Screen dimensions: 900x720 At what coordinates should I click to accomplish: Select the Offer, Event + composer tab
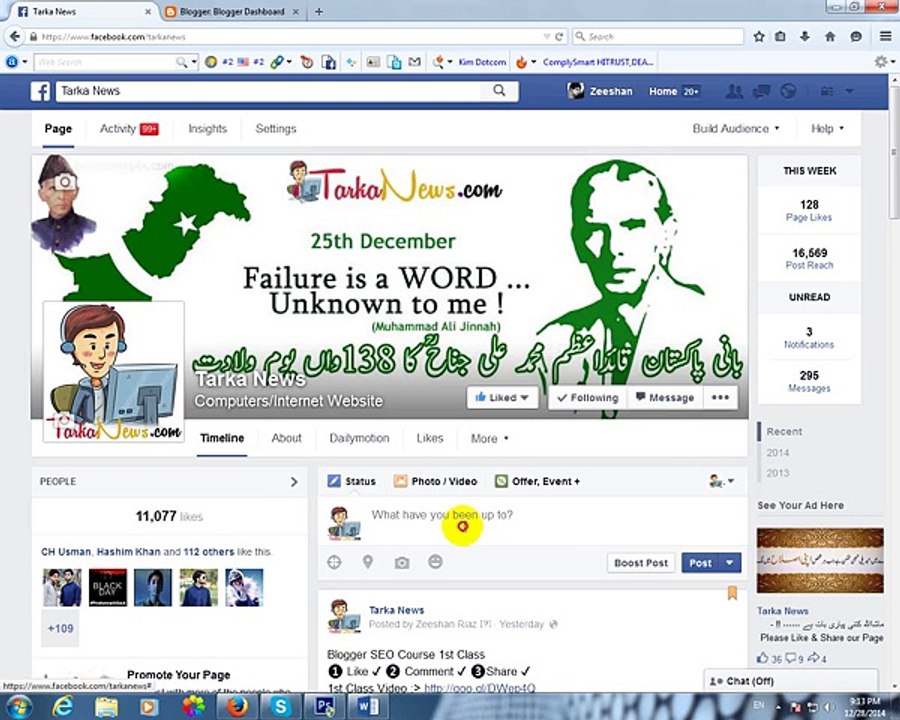(x=538, y=481)
